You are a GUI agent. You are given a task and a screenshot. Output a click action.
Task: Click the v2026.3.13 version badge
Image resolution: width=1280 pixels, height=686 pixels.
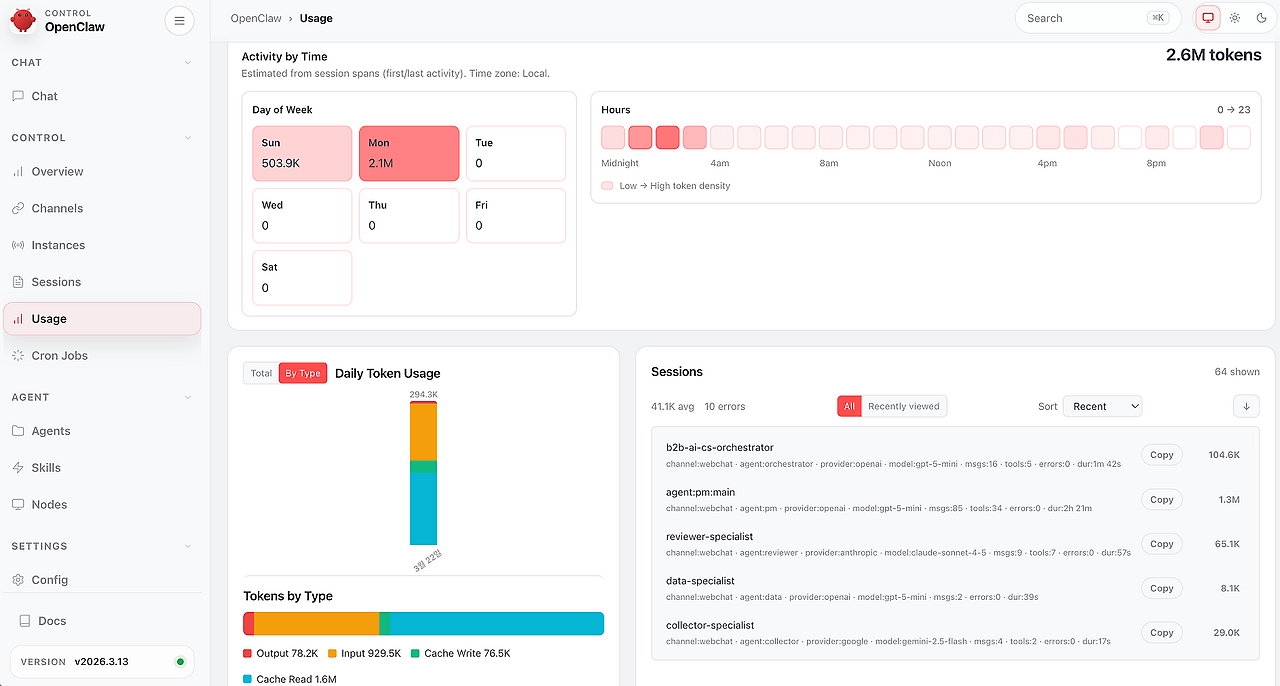[102, 661]
